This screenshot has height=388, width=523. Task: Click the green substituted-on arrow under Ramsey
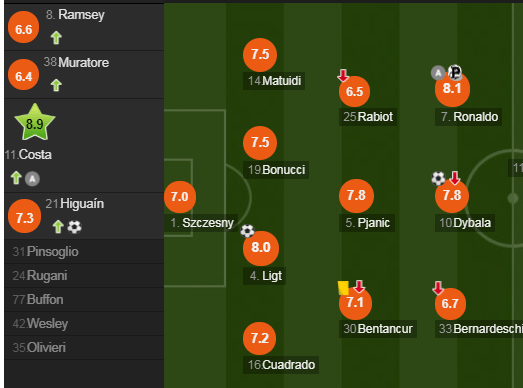pos(56,38)
